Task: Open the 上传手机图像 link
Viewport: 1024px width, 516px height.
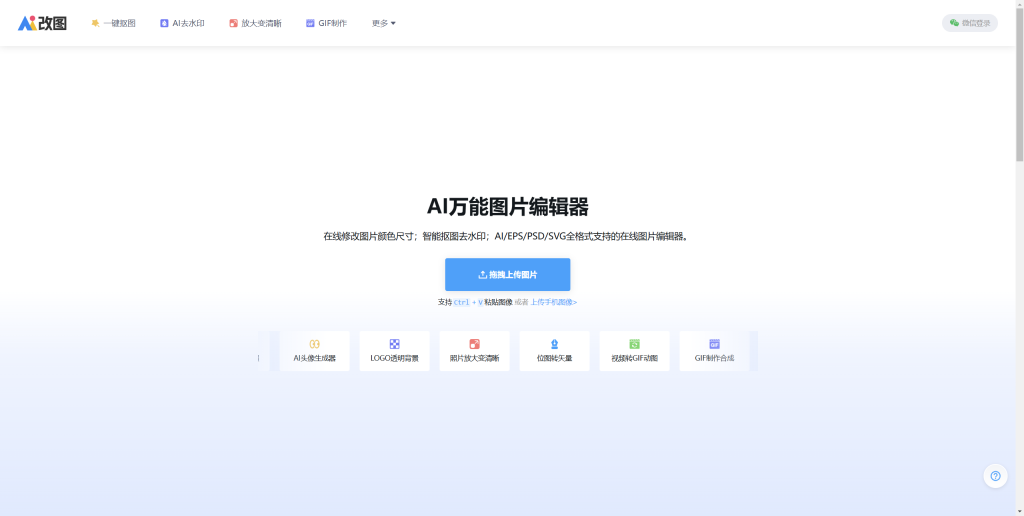Action: [x=553, y=302]
